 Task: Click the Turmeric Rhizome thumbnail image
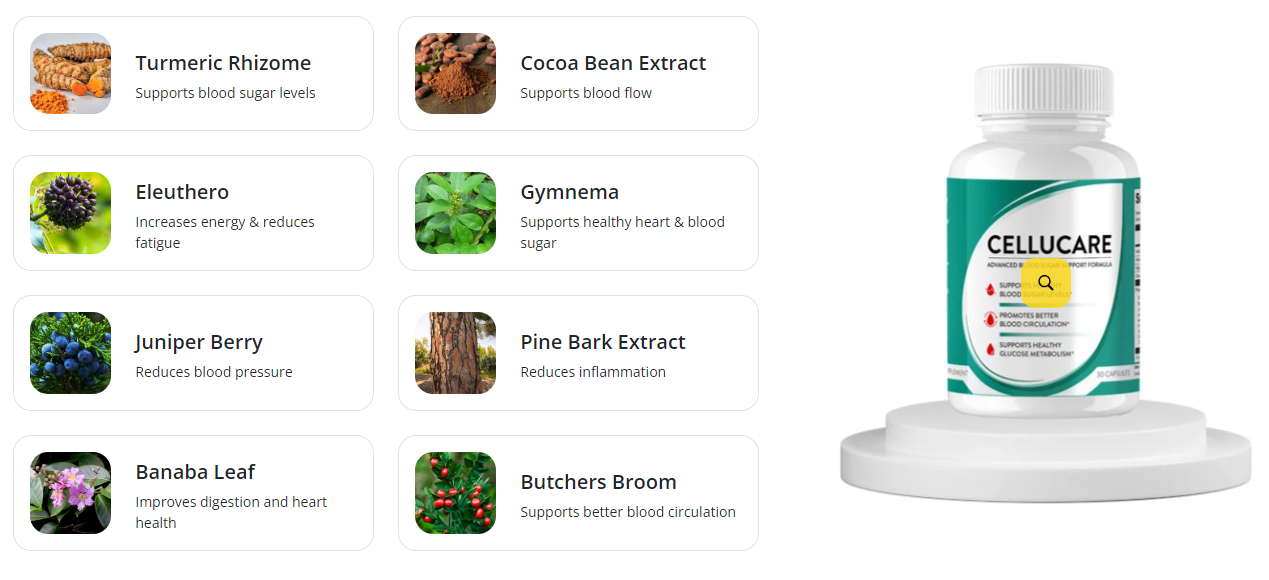(x=70, y=73)
